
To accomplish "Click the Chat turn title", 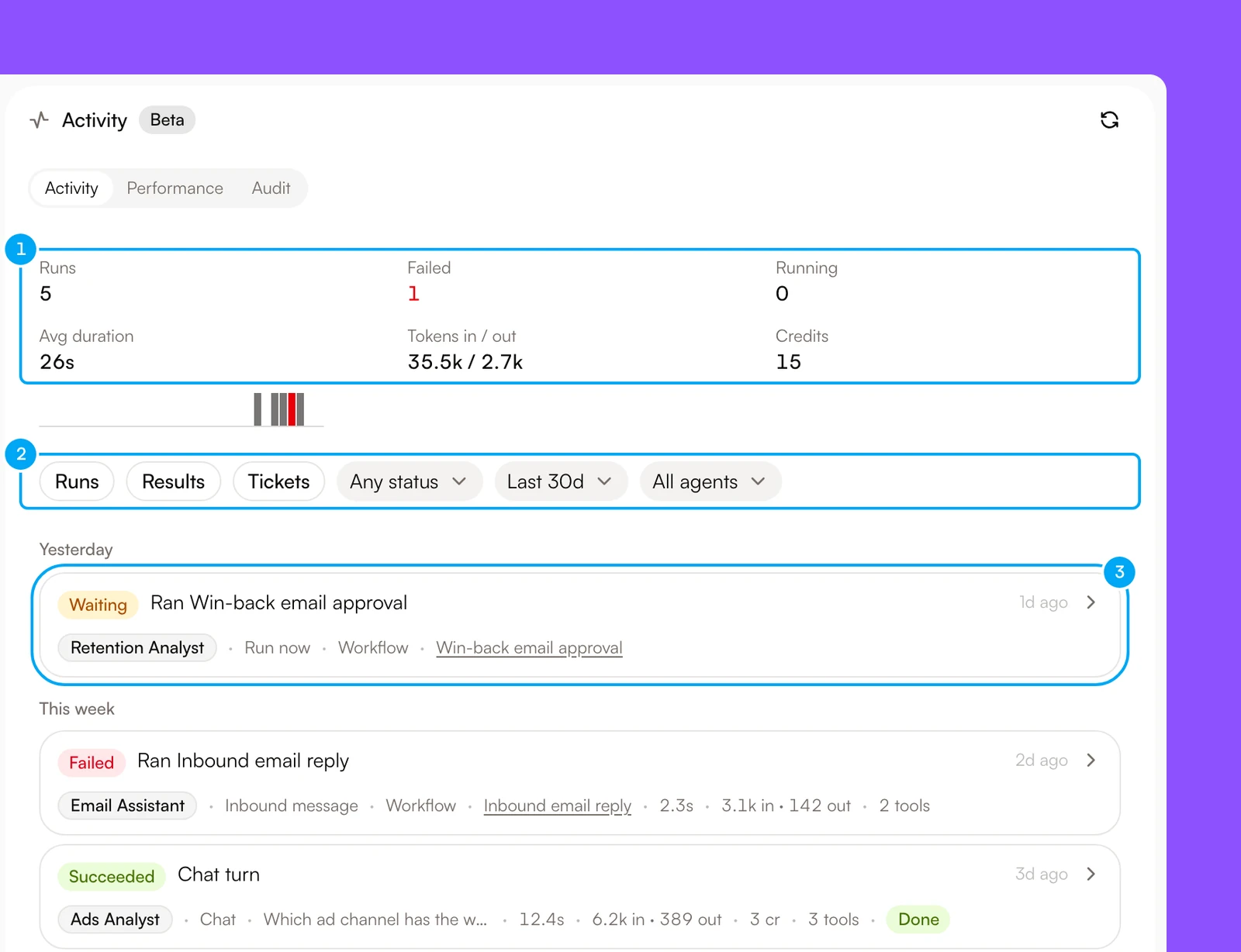I will 219,874.
